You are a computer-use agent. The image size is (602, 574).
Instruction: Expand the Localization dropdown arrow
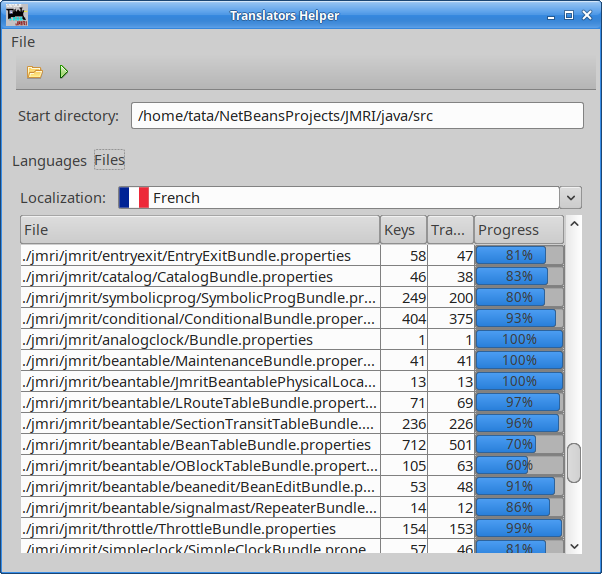coord(570,198)
